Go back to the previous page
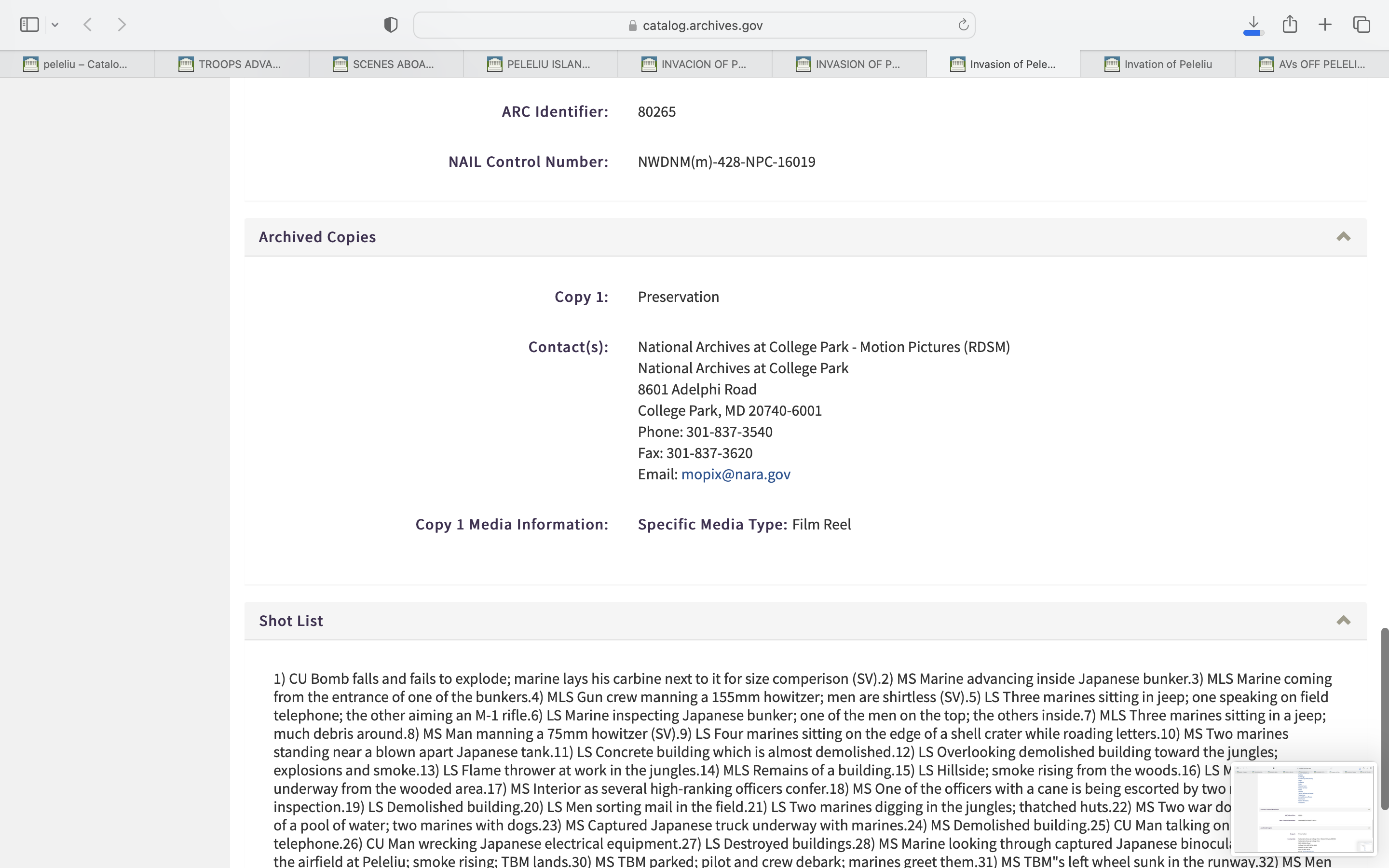This screenshot has width=1389, height=868. coord(88,25)
